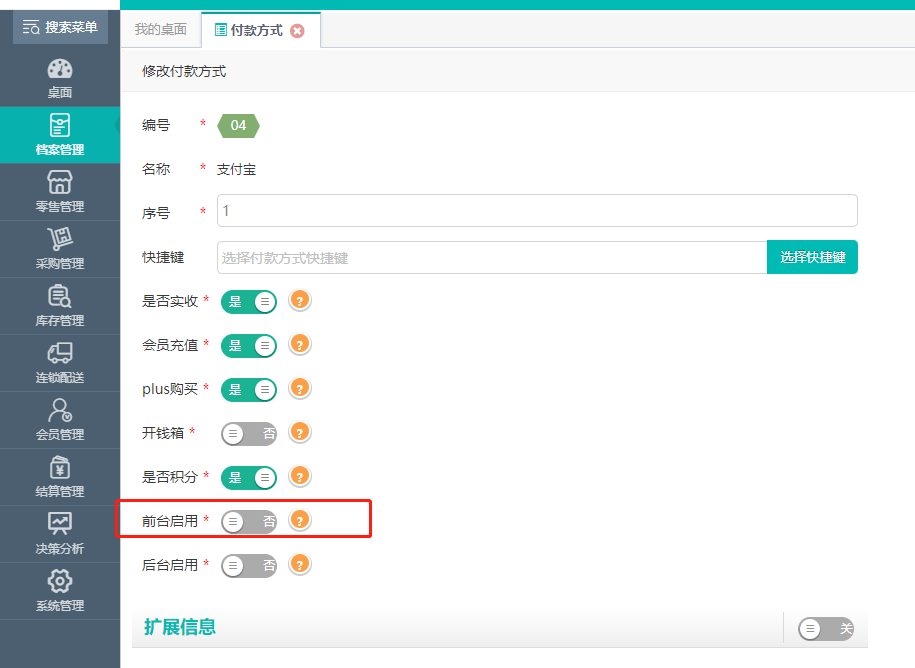Viewport: 915px width, 668px height.
Task: Select 档案管理 in the sidebar
Action: (60, 135)
